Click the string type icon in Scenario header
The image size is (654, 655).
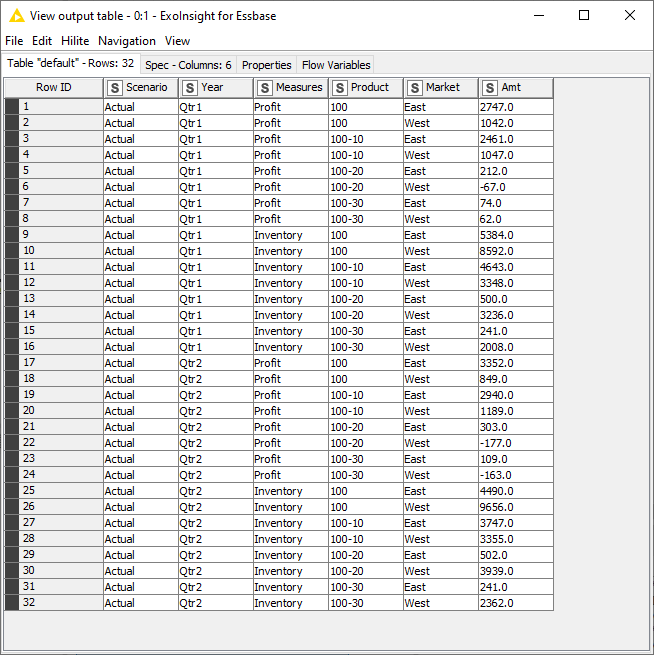[x=115, y=88]
